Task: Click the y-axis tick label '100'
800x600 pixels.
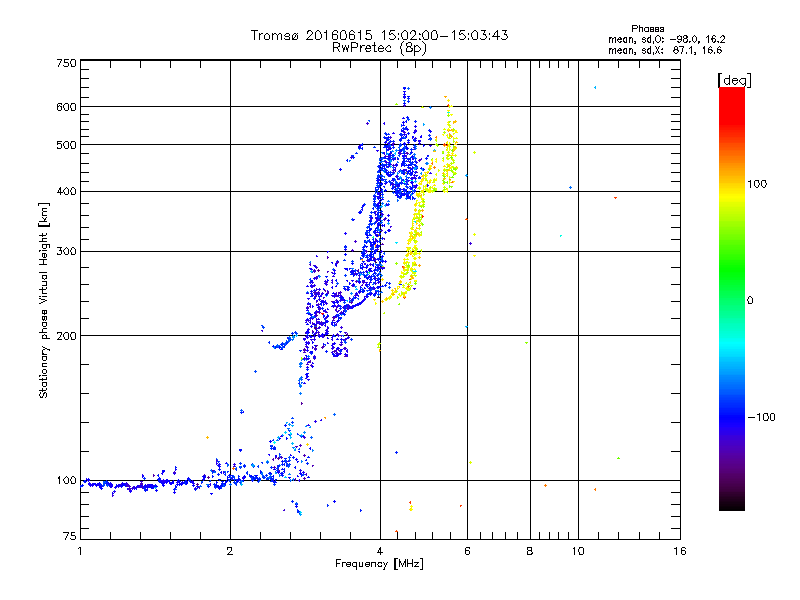Action: pos(66,481)
